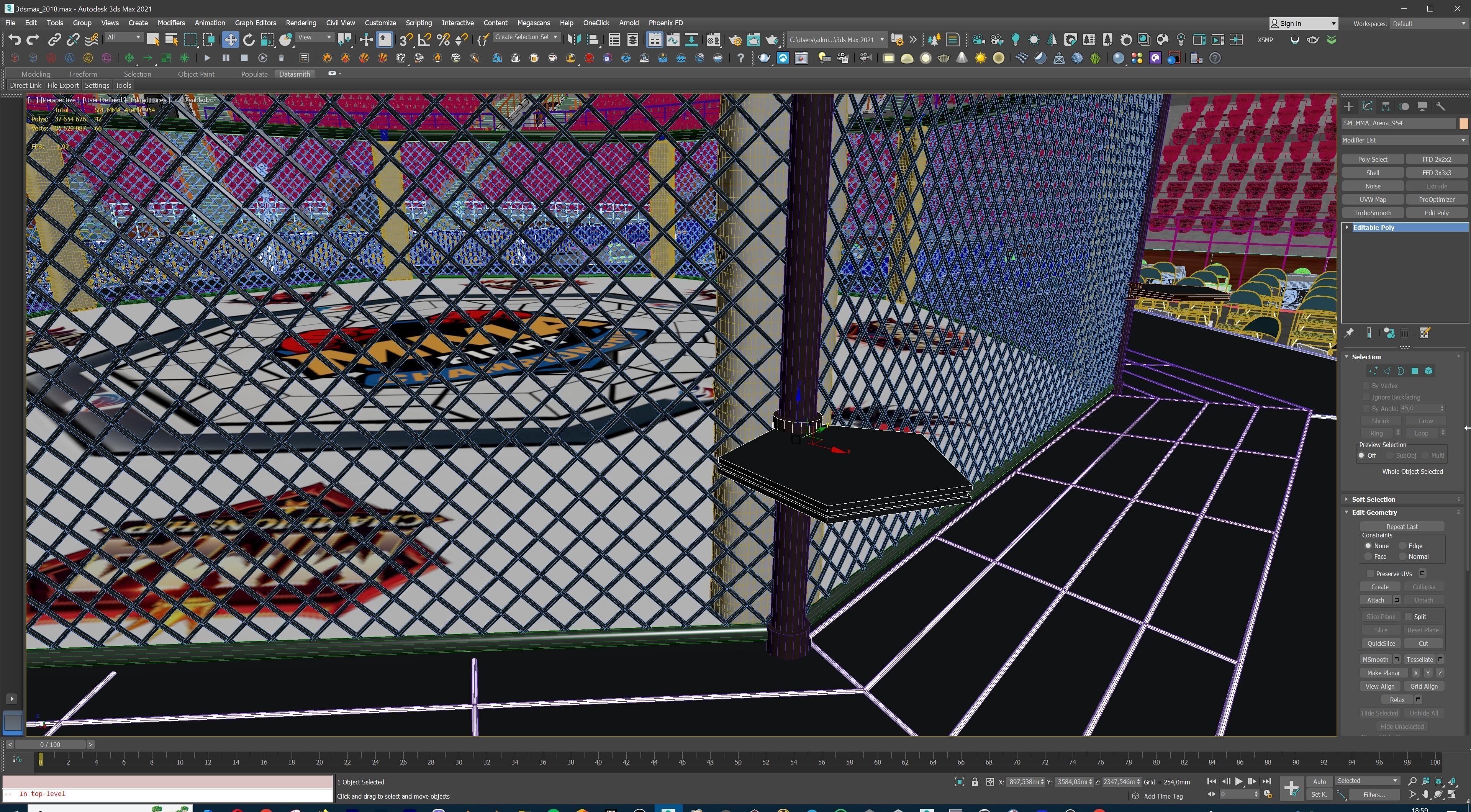The height and width of the screenshot is (812, 1471).
Task: Click the QuickSlice button
Action: coord(1381,643)
